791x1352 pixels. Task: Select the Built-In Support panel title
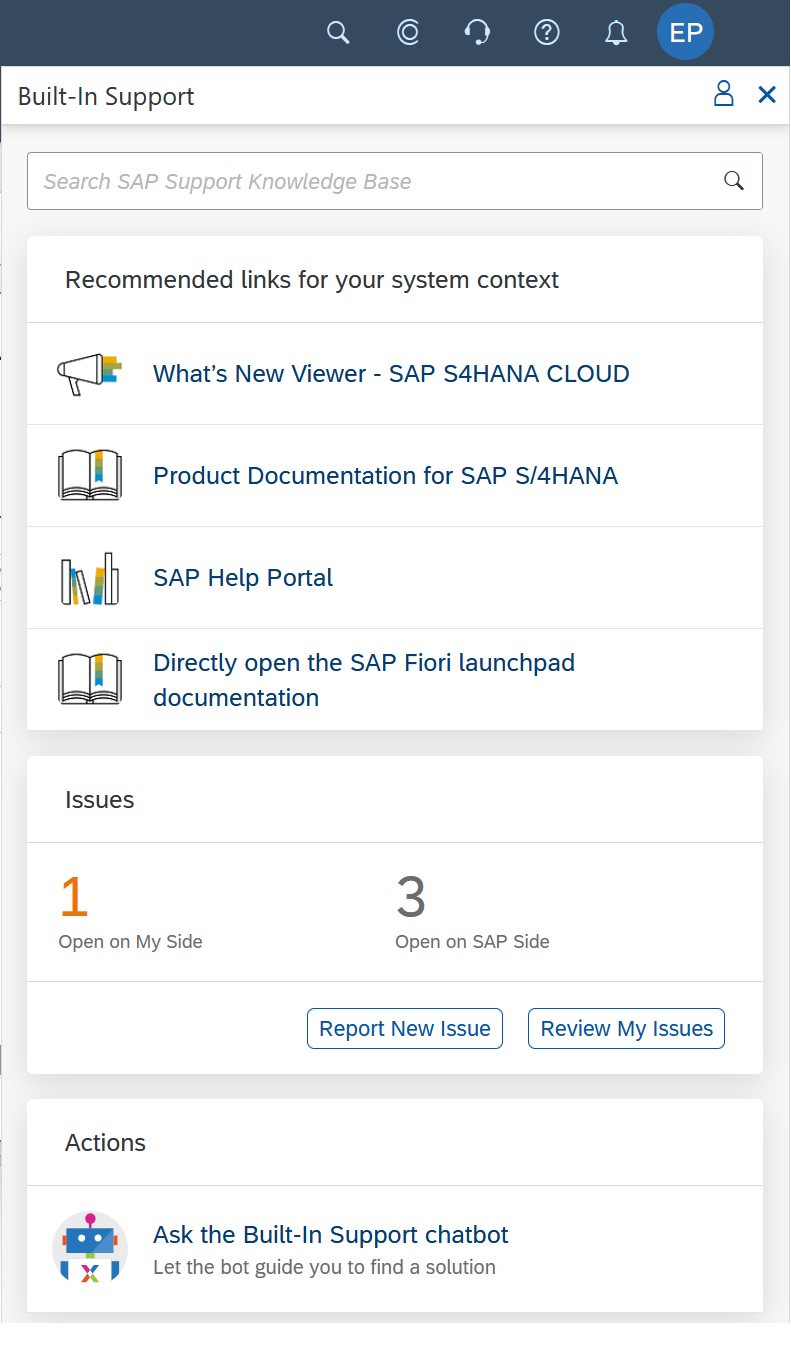coord(106,97)
